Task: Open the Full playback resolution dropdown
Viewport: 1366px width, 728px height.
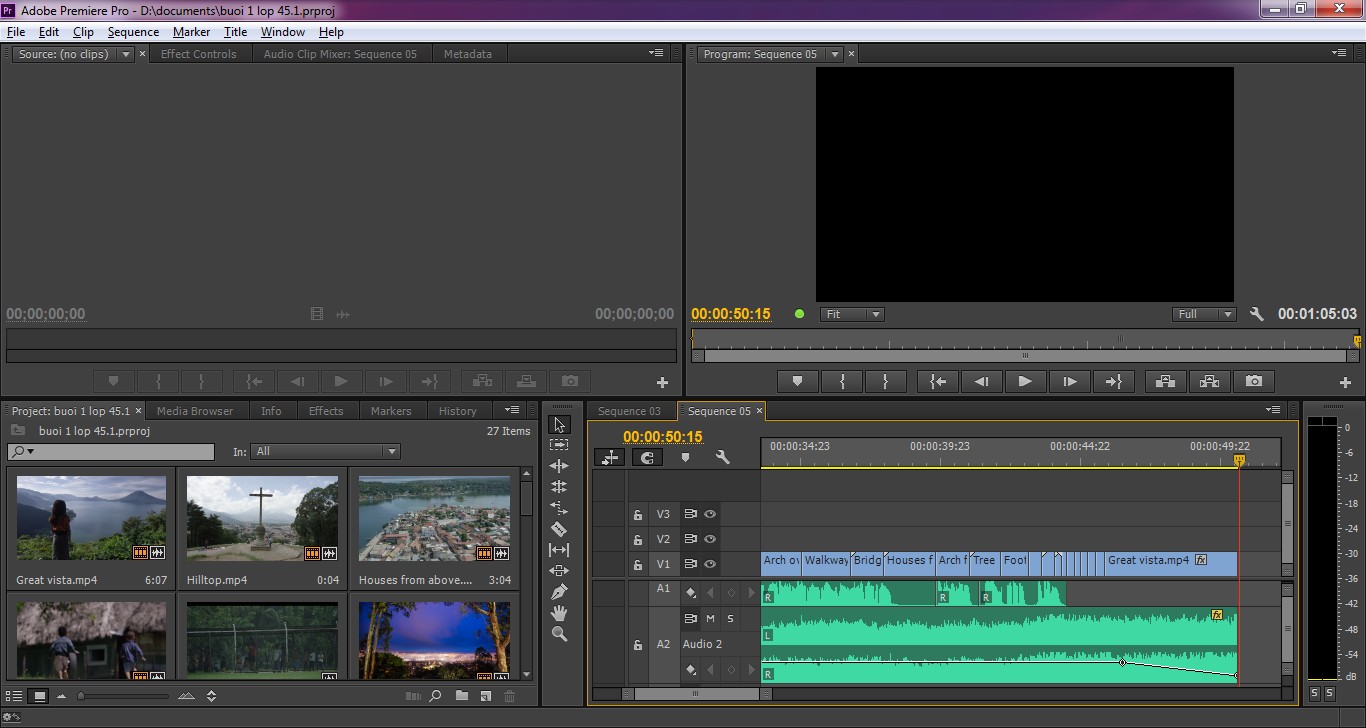Action: [x=1205, y=314]
